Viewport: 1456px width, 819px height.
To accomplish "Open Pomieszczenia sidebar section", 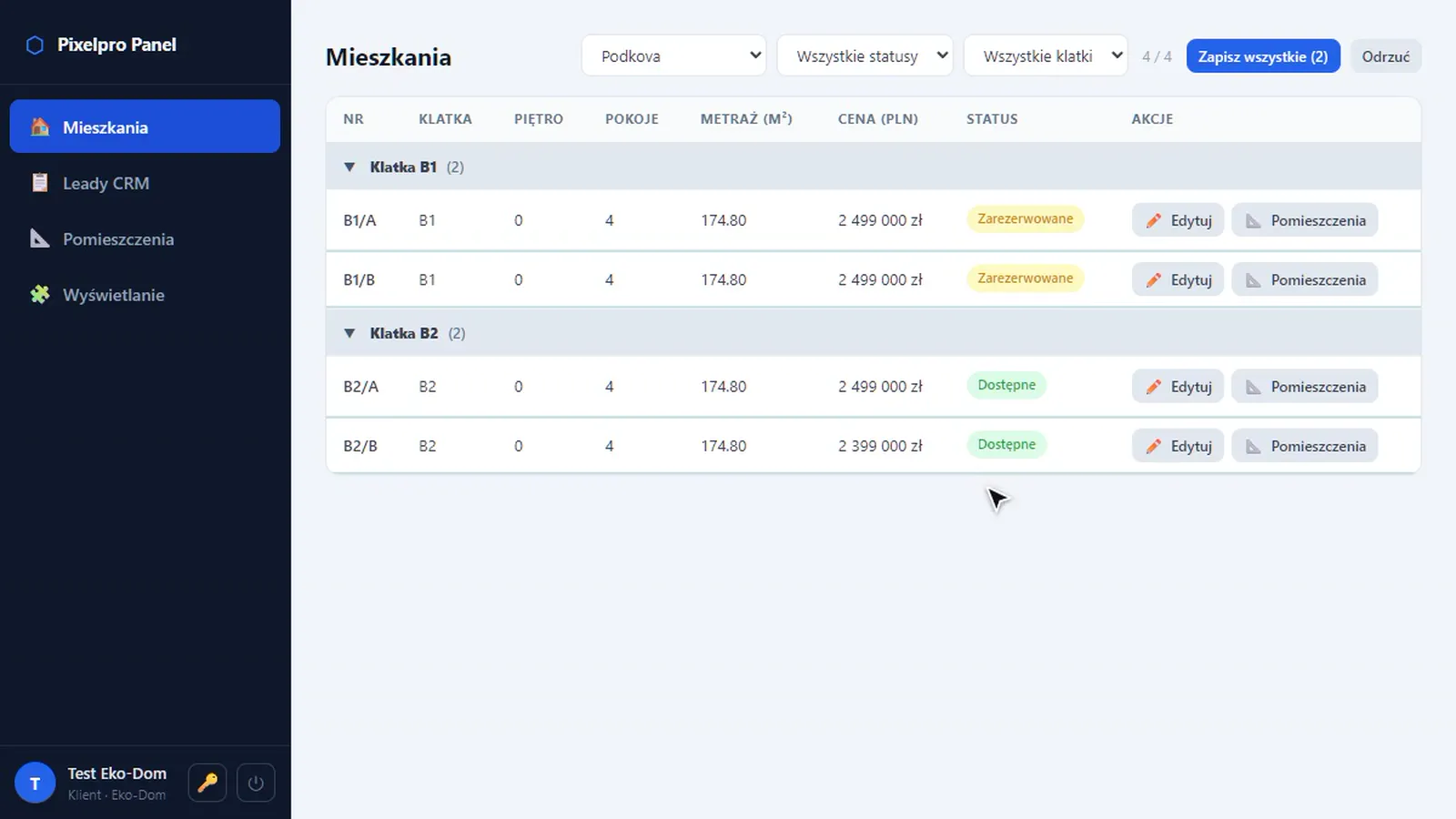I will click(x=145, y=238).
